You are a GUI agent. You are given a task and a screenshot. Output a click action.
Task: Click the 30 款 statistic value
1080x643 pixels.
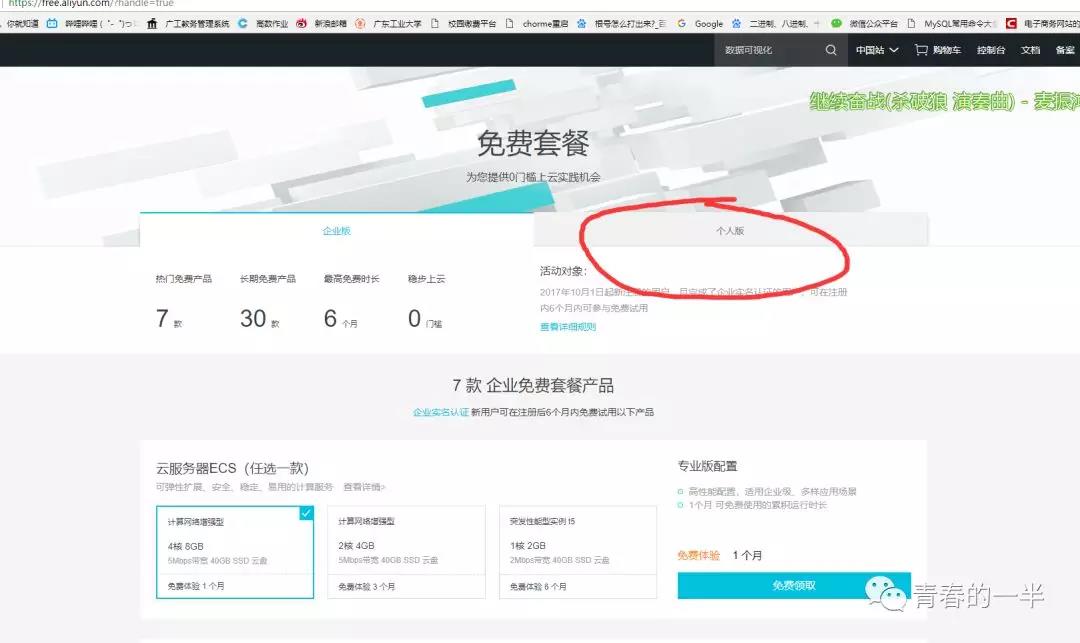pos(260,319)
